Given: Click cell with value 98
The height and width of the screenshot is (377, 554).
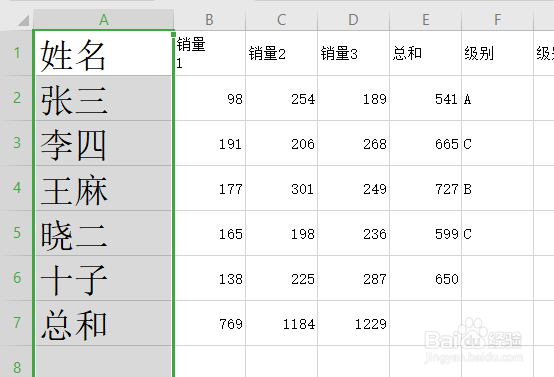Looking at the screenshot, I should coord(210,98).
